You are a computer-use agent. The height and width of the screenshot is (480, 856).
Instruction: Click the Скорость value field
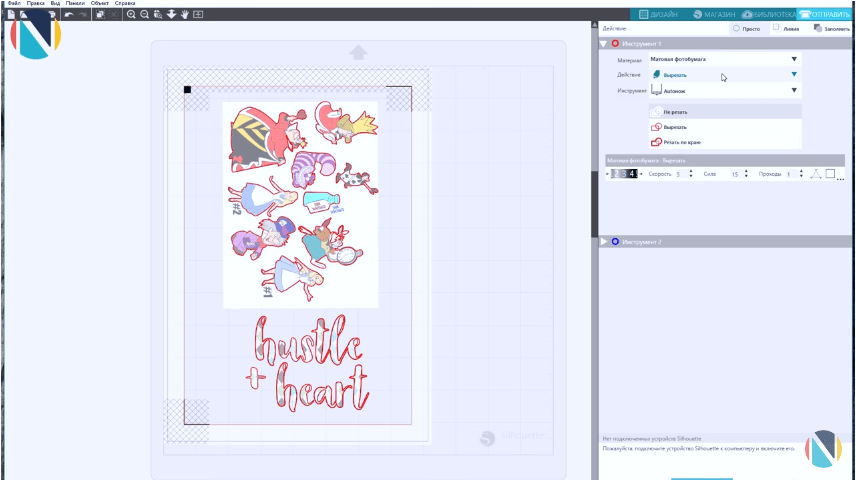(681, 174)
